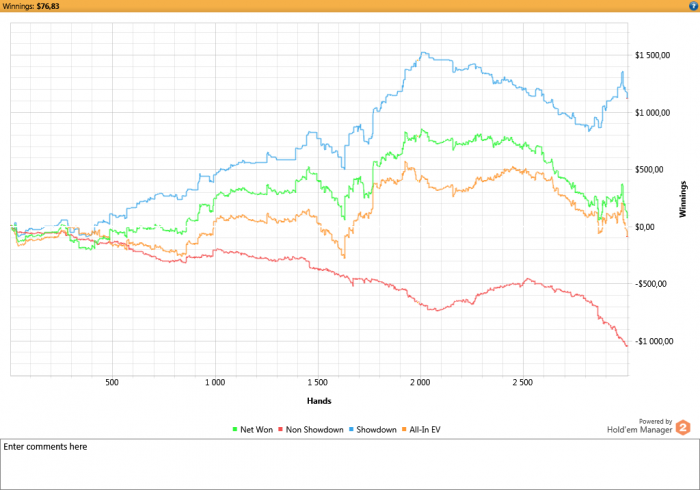The width and height of the screenshot is (700, 490).
Task: Toggle the Net Won legend label
Action: coord(256,430)
